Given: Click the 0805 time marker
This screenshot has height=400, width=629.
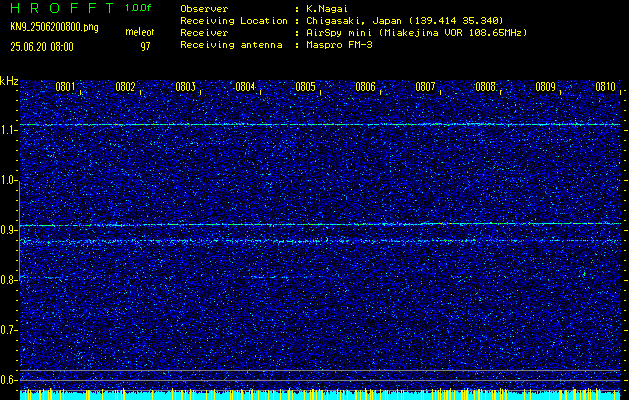Looking at the screenshot, I should tap(305, 87).
